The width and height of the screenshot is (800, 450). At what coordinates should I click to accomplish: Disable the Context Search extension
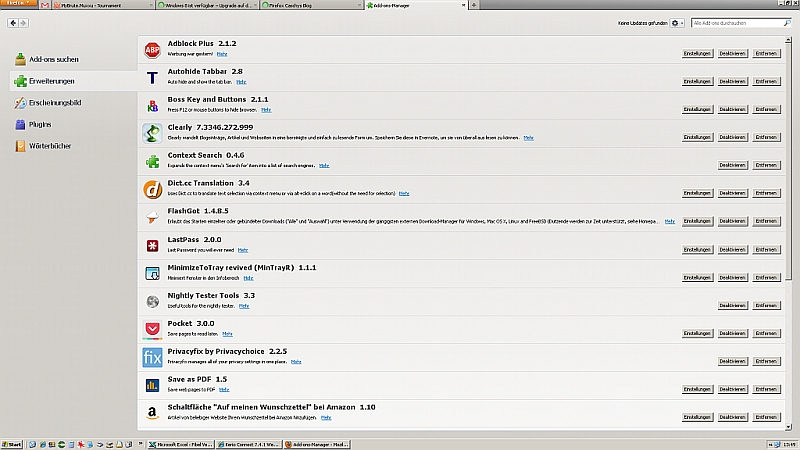point(732,165)
